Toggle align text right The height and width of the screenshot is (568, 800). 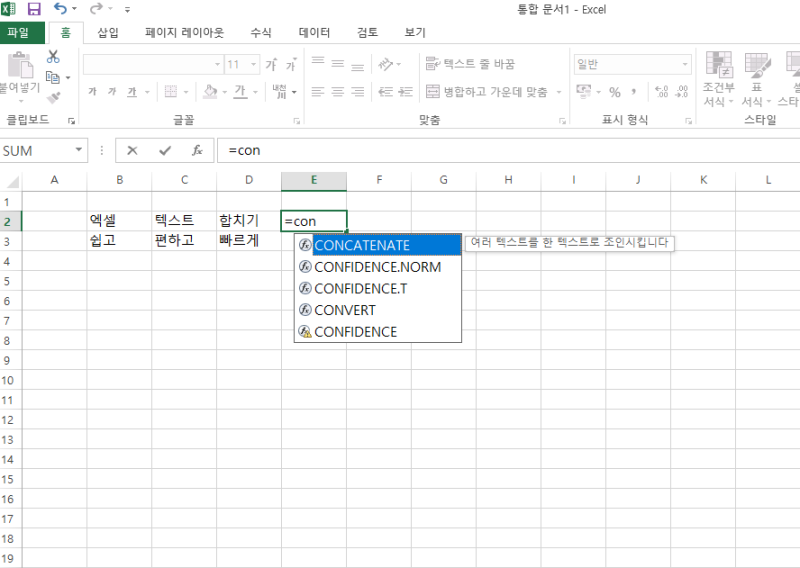point(358,92)
